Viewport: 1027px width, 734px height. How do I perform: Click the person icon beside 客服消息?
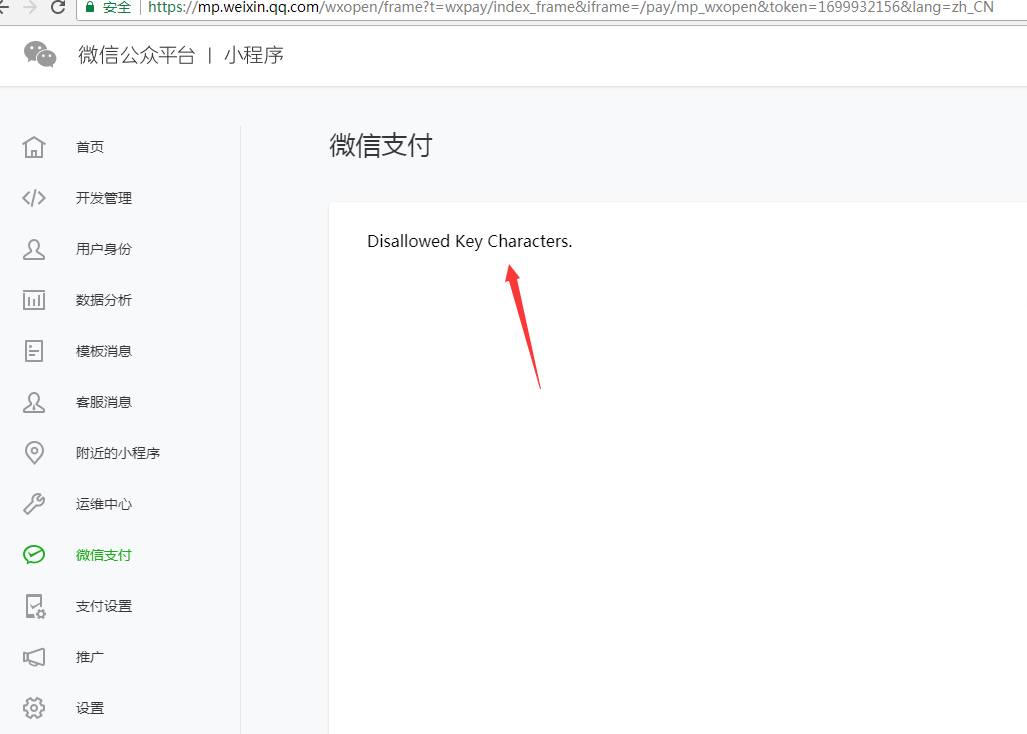[x=34, y=402]
